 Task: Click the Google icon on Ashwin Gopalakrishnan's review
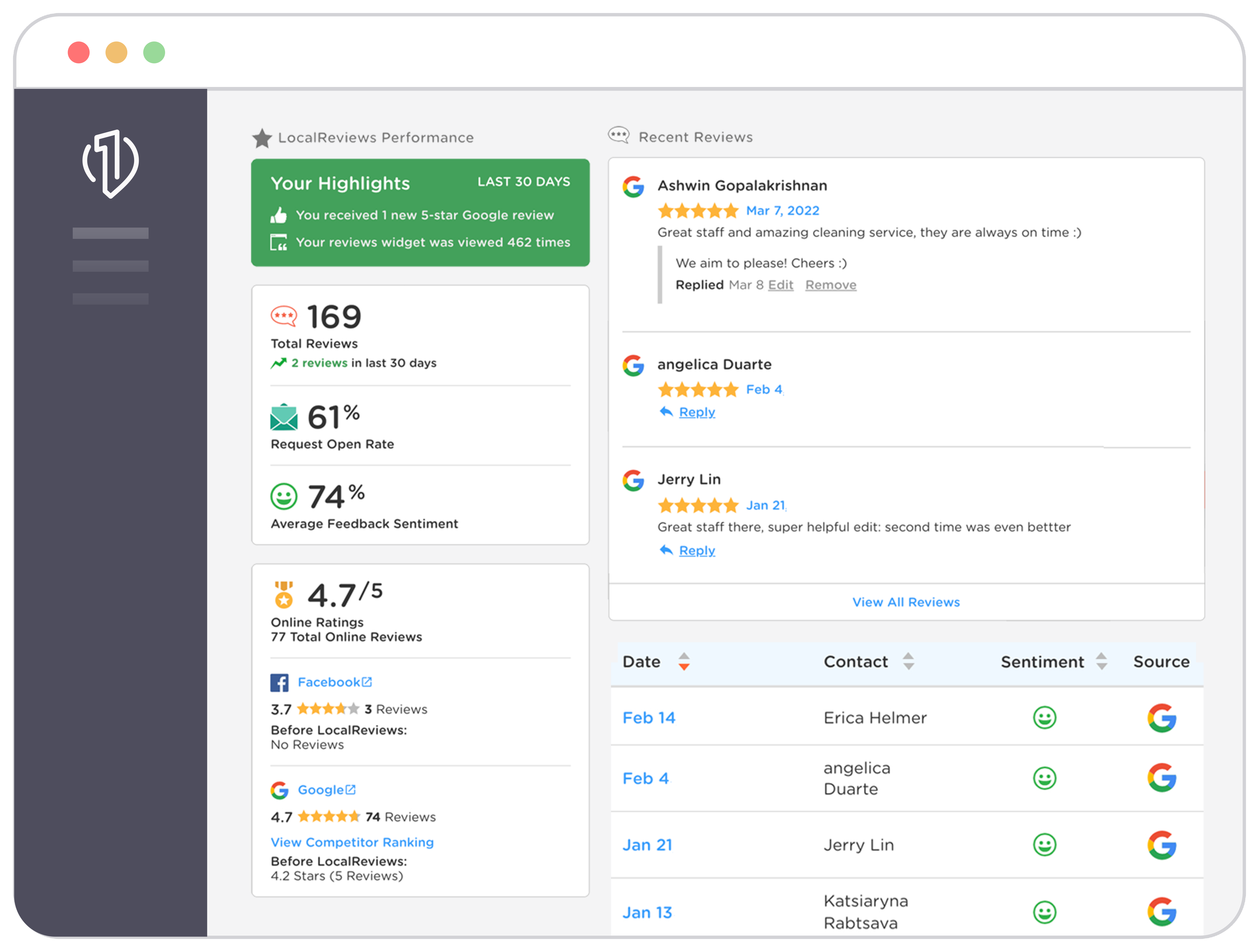[x=633, y=187]
